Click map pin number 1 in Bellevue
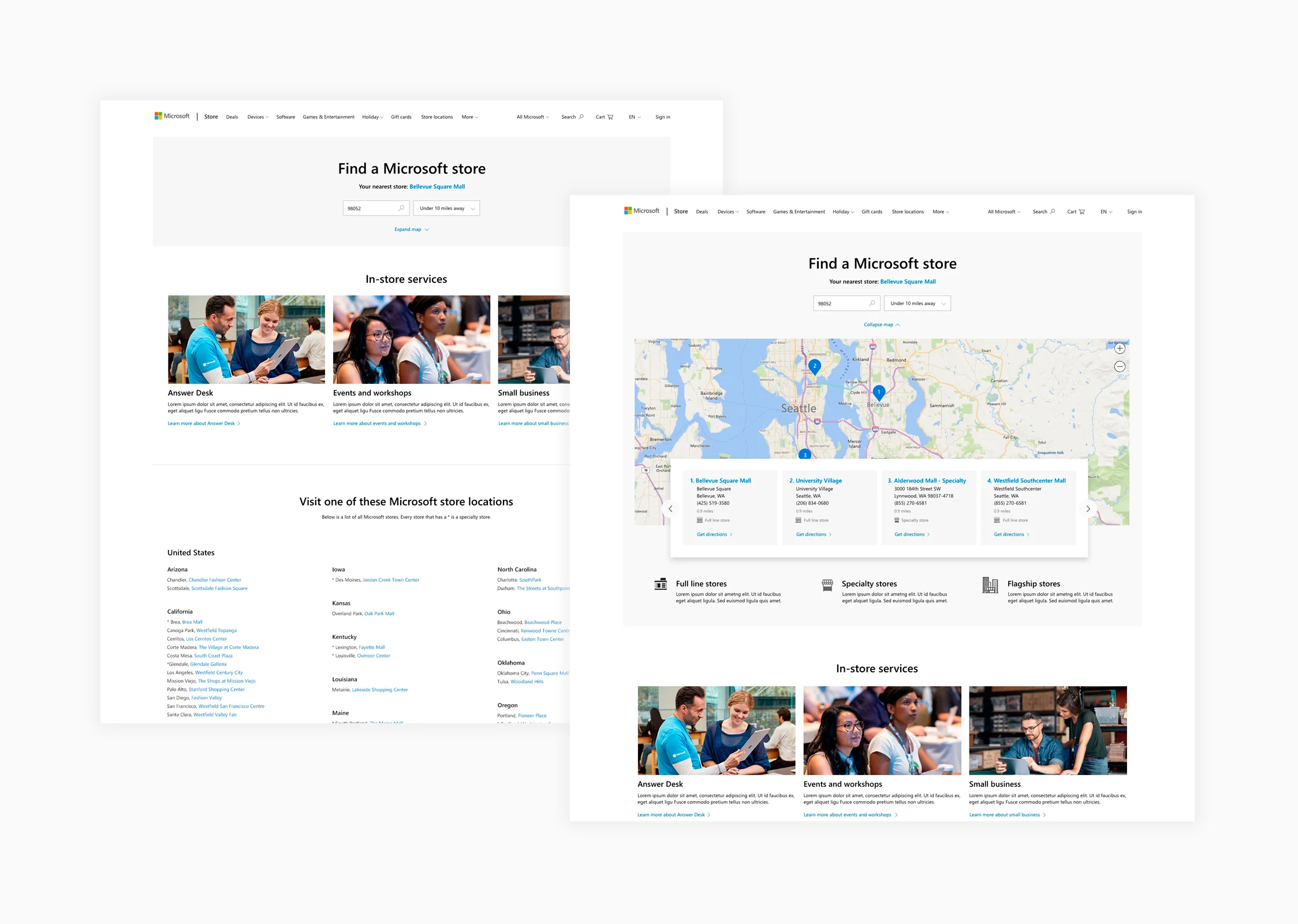The width and height of the screenshot is (1298, 924). click(879, 392)
